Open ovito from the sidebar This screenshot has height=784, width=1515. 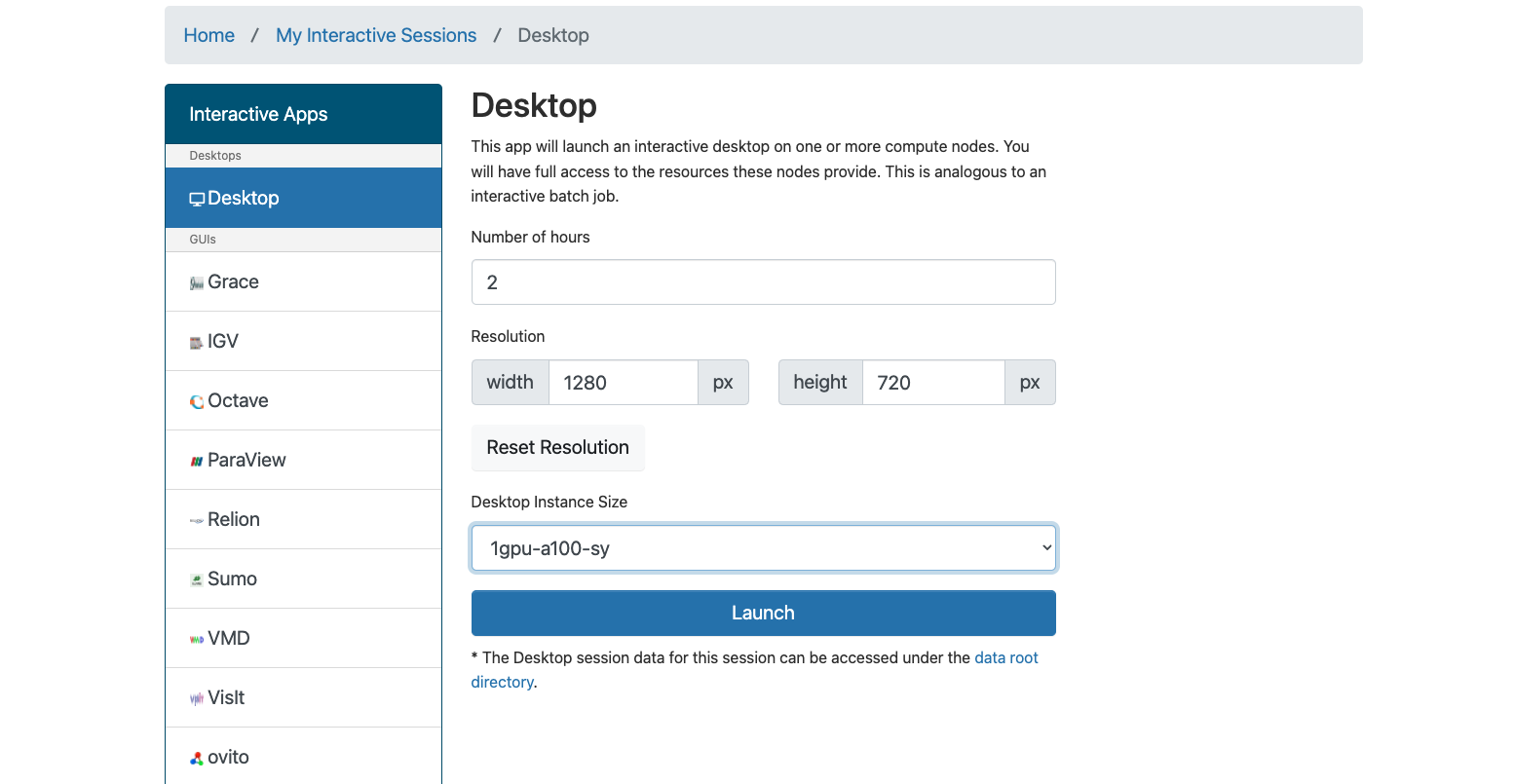[303, 757]
